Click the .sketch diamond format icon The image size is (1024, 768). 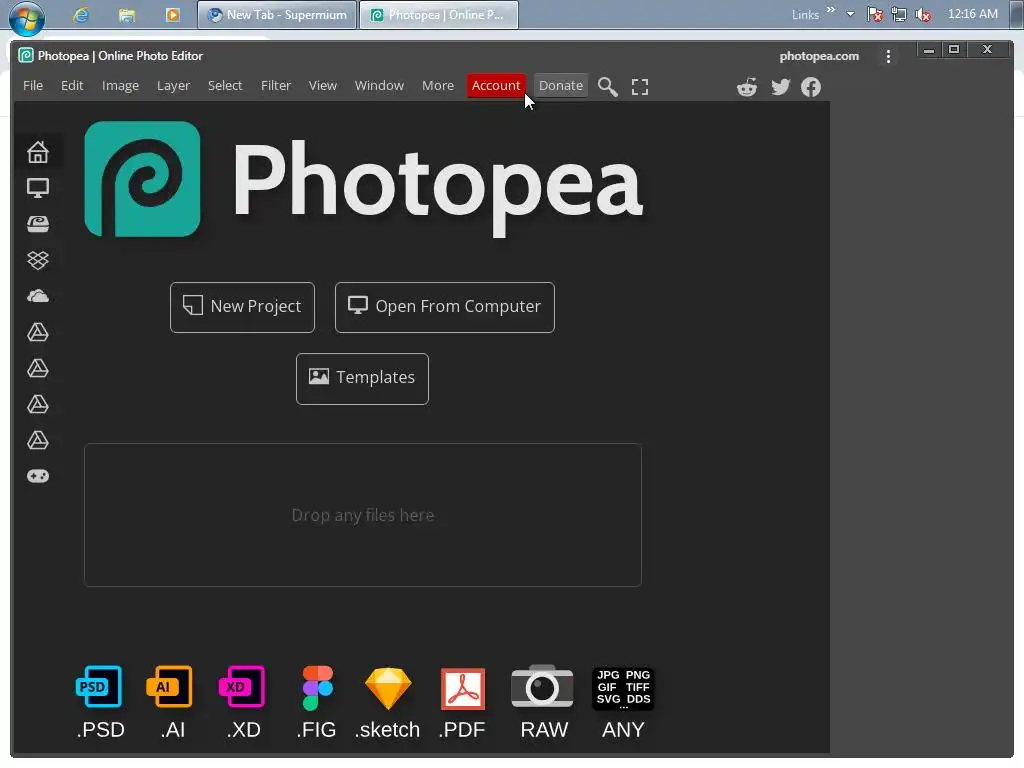(x=388, y=688)
